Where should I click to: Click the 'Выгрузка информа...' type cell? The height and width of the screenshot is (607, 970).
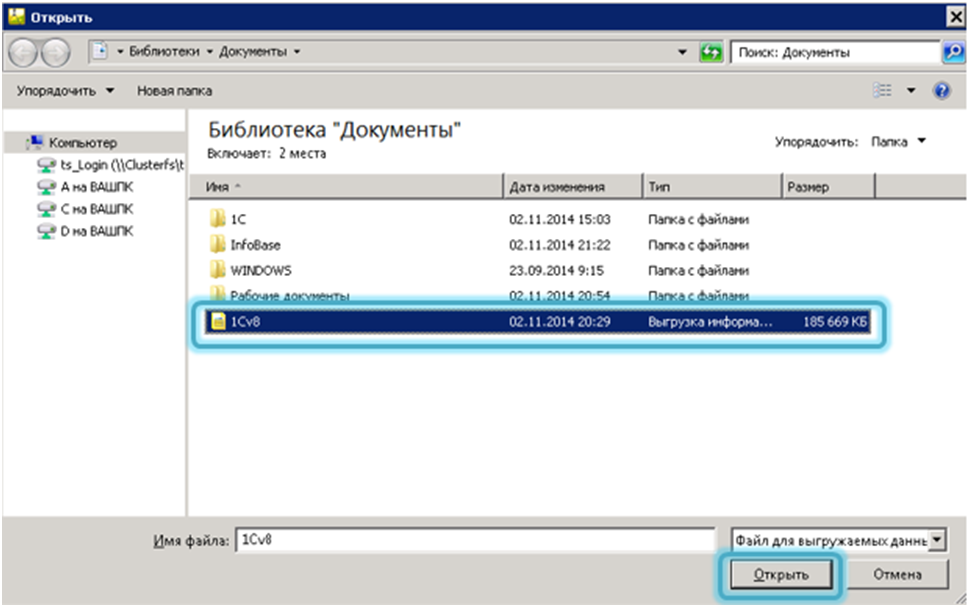[710, 321]
